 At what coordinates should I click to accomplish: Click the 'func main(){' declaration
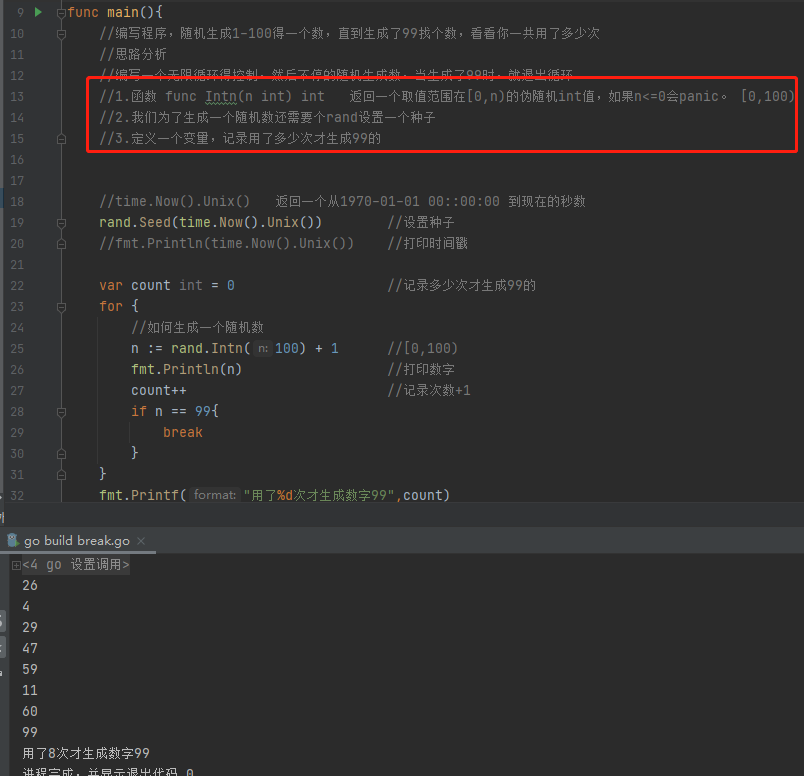[x=115, y=12]
